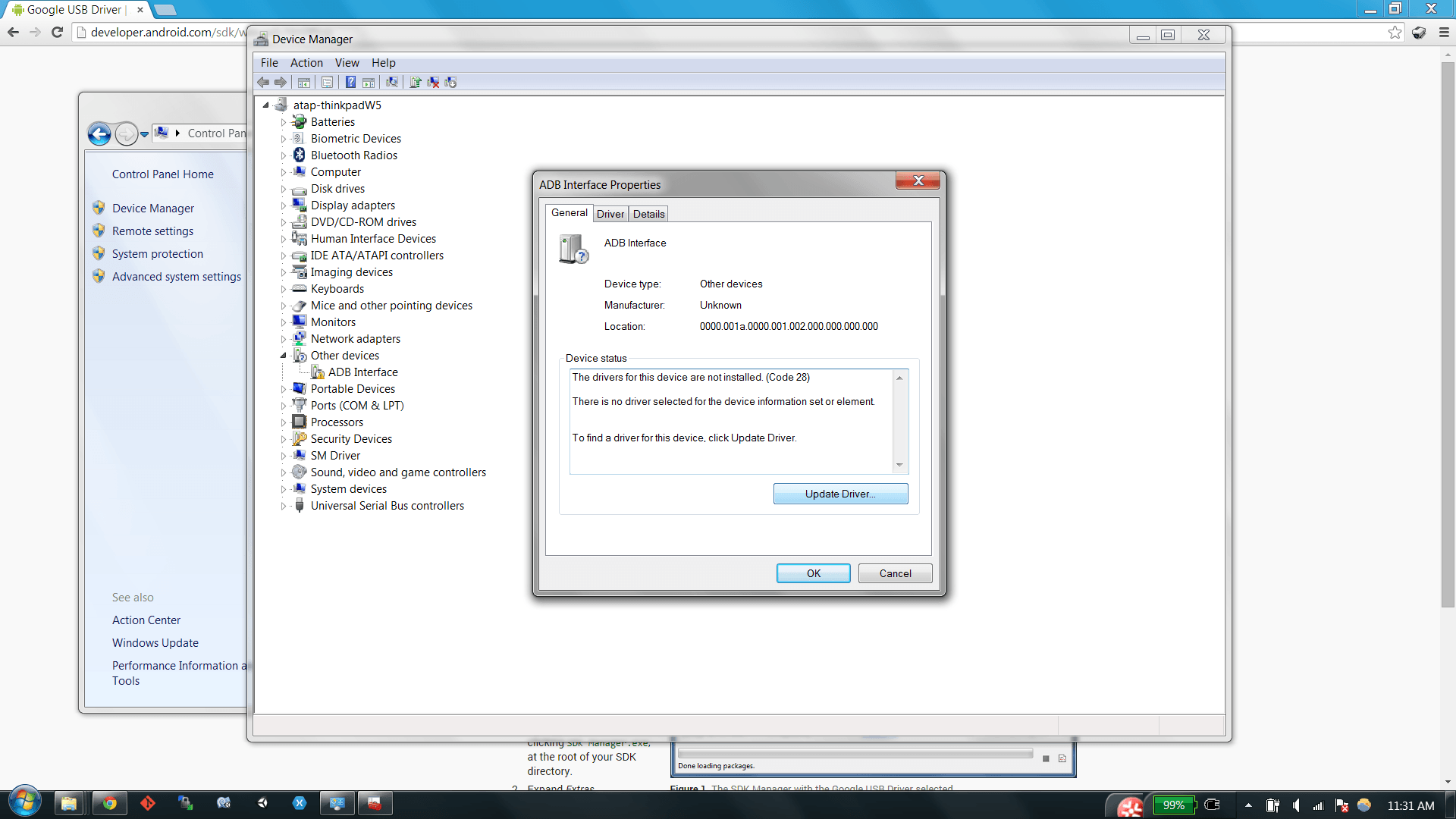Screen dimensions: 1456x819
Task: Click Update Driver button in dialog
Action: coord(840,493)
